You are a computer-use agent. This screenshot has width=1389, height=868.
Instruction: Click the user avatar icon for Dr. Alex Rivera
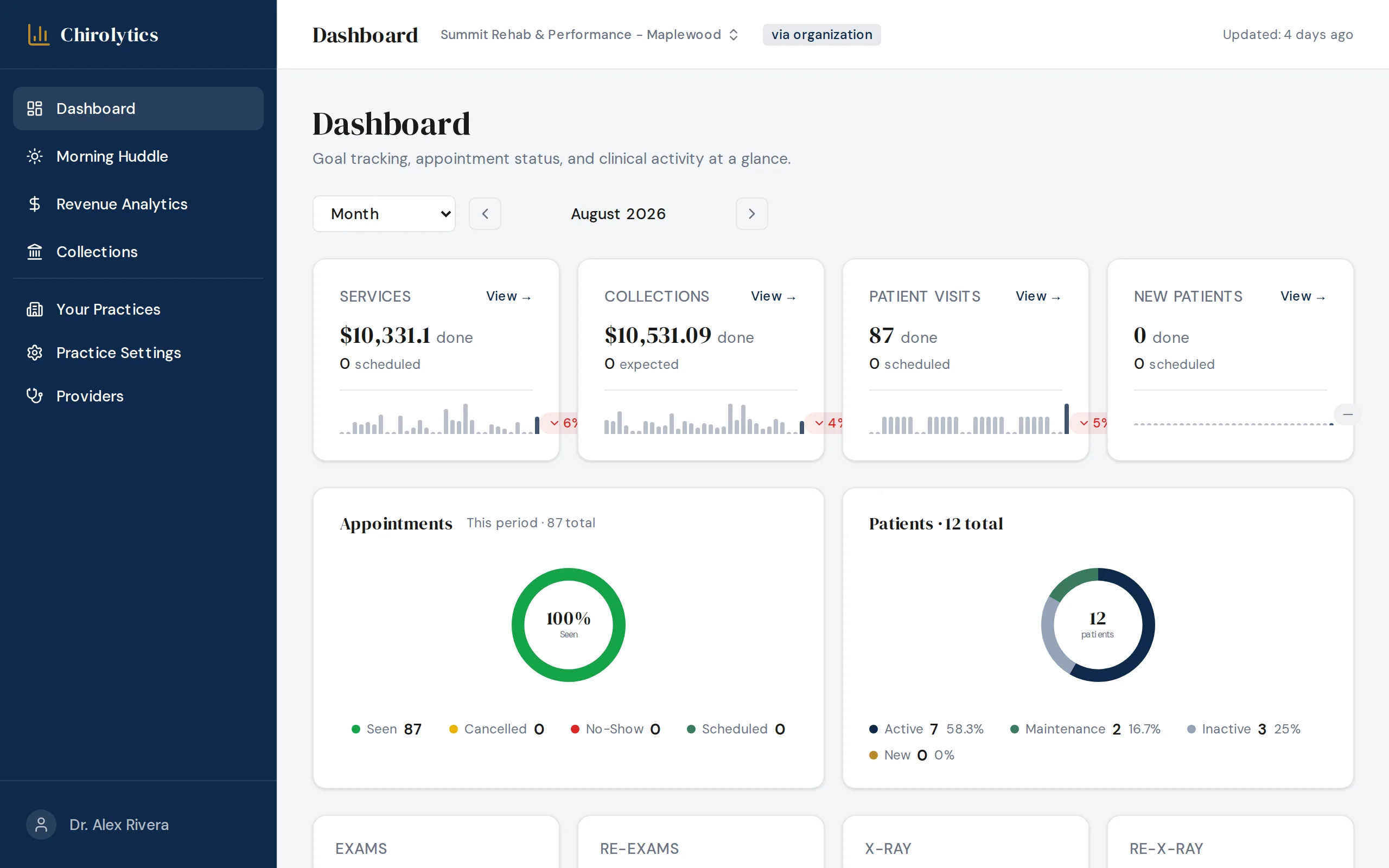[41, 825]
